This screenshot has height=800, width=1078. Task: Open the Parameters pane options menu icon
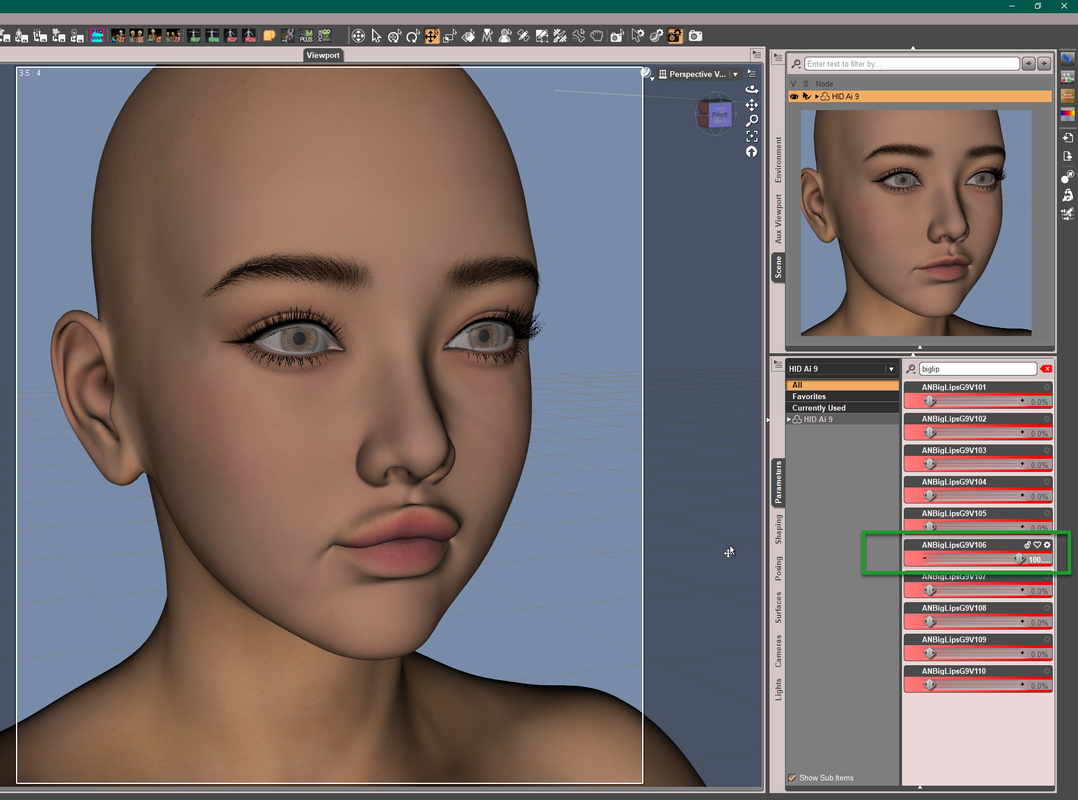pos(778,364)
